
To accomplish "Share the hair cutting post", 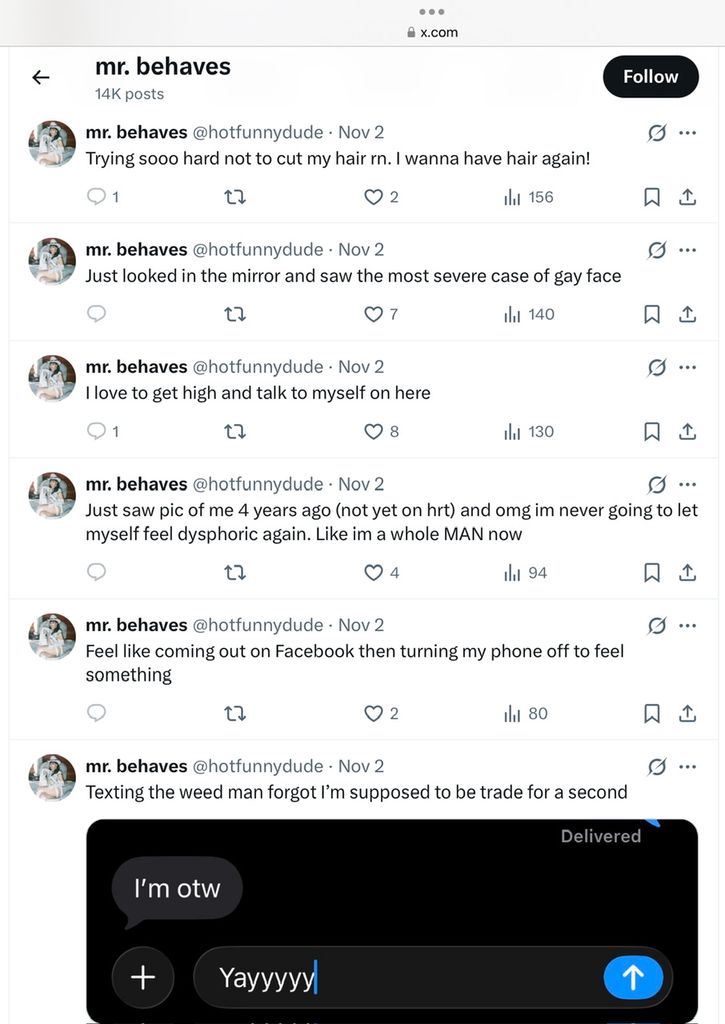I will point(688,197).
